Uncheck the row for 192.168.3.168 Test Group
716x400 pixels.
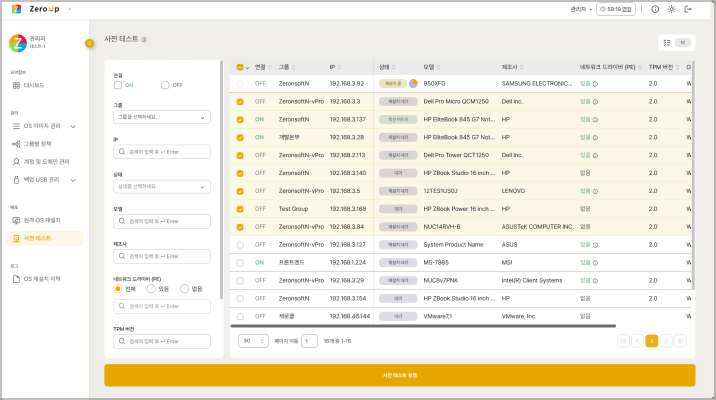(x=240, y=209)
